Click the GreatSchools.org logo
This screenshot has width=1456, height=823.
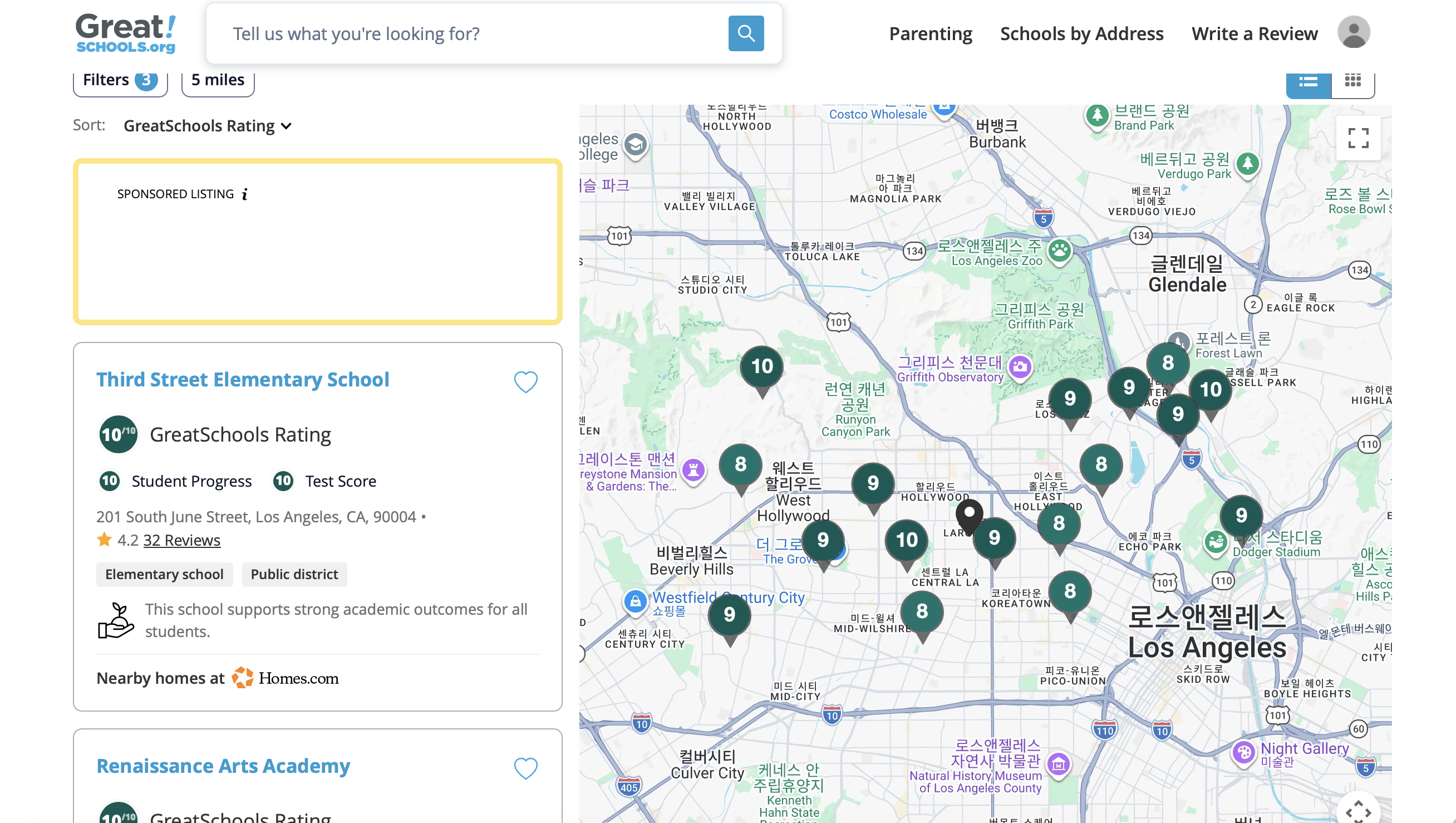pos(125,33)
